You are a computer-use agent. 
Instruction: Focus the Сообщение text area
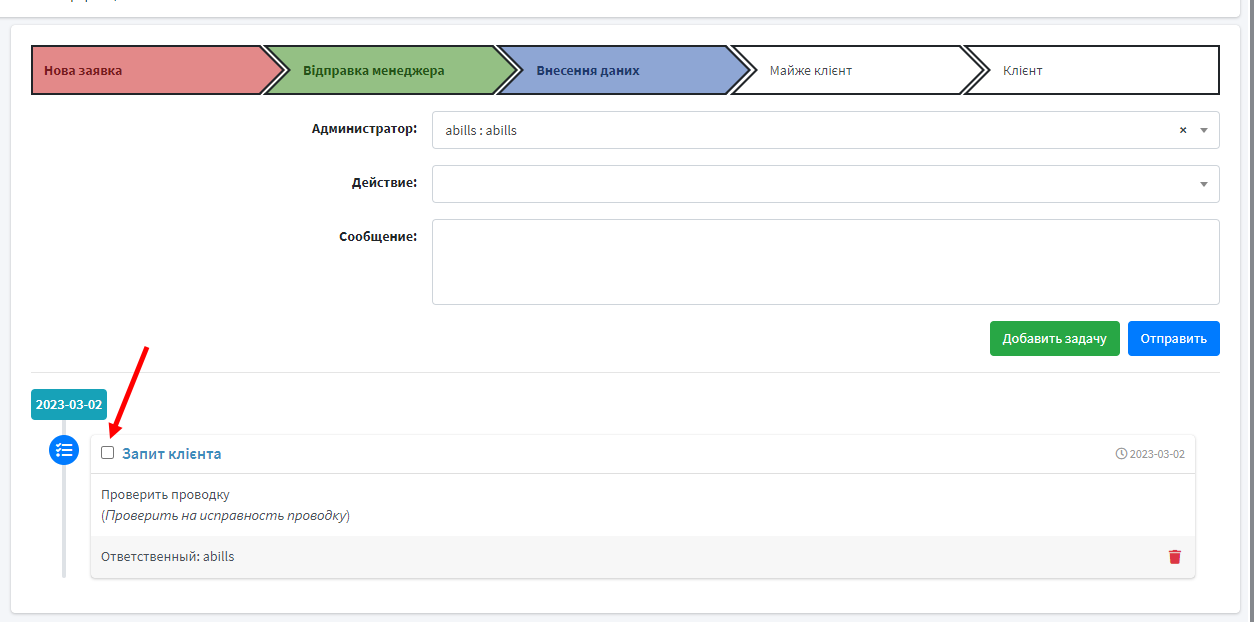825,262
